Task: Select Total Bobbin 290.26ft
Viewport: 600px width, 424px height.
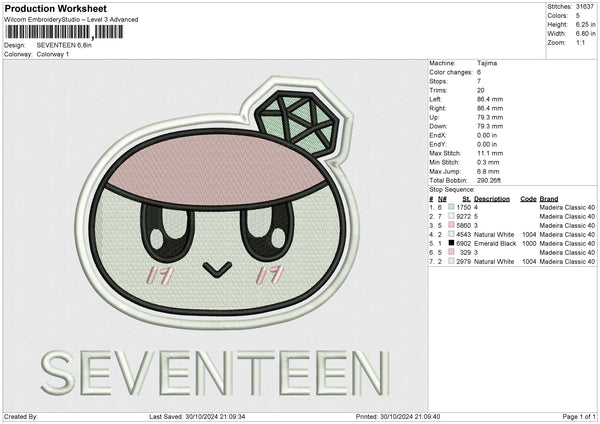Action: tap(489, 180)
